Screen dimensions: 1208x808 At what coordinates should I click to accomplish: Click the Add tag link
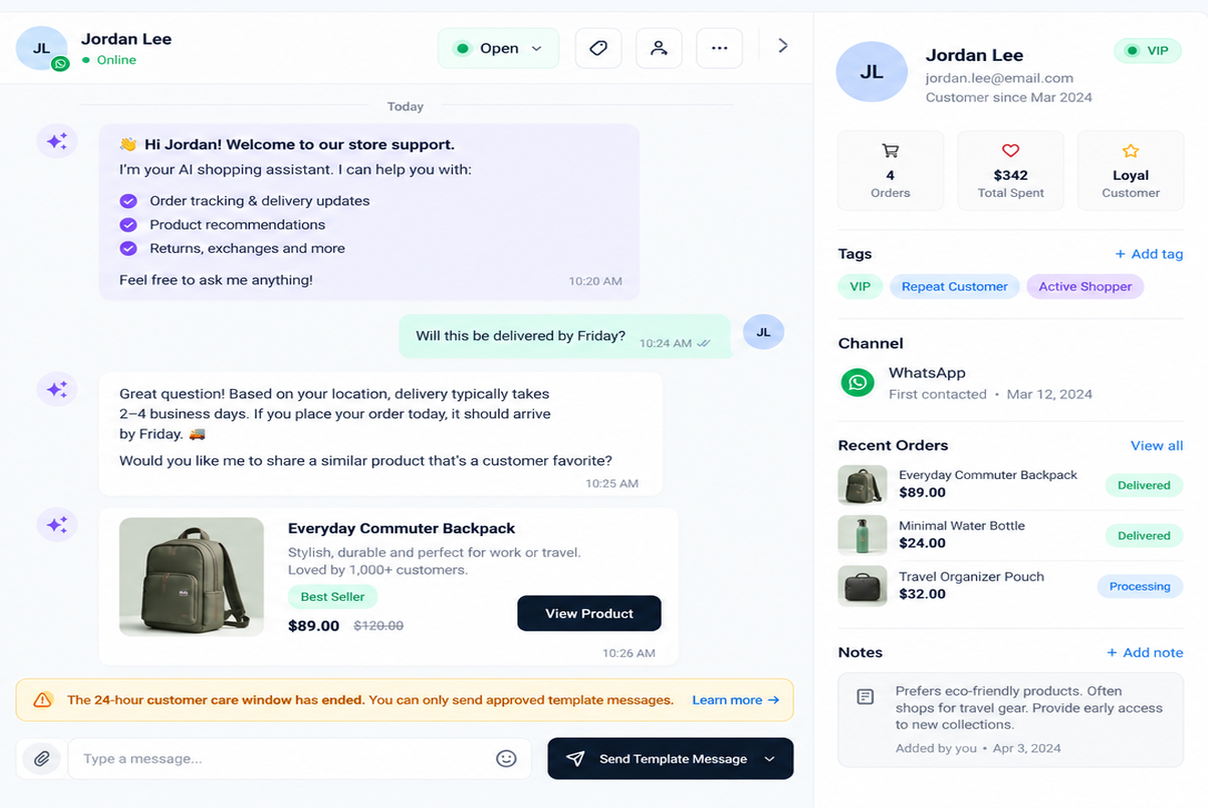coord(1149,254)
